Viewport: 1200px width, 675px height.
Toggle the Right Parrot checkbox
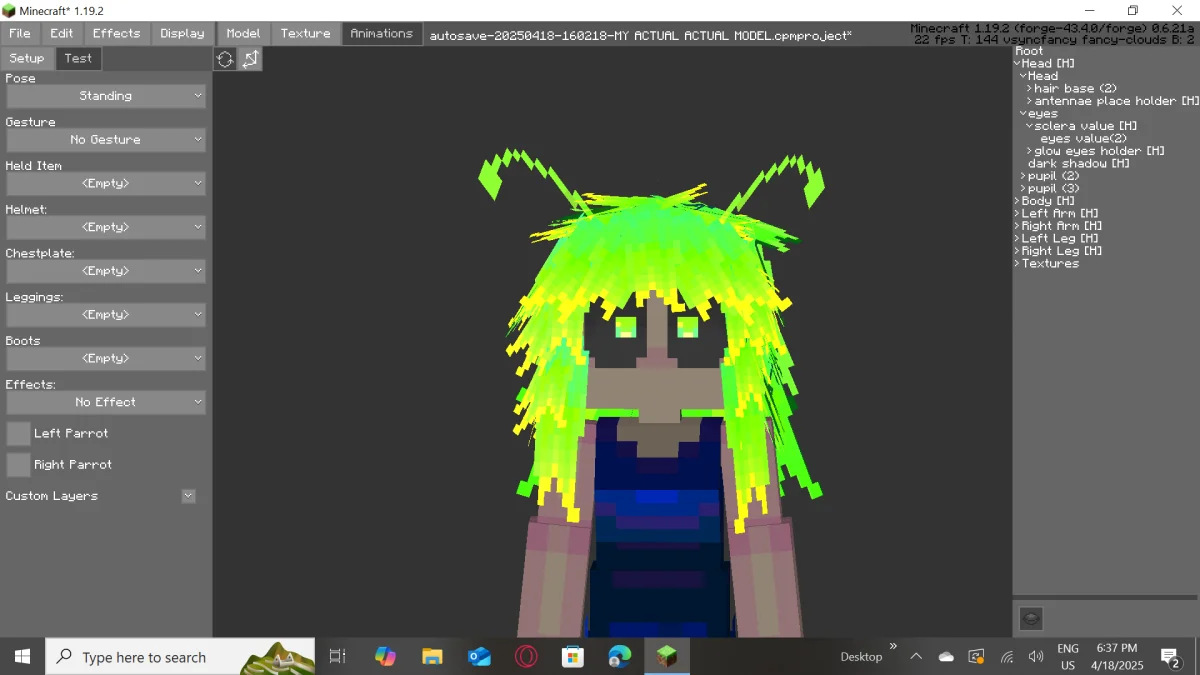point(18,464)
